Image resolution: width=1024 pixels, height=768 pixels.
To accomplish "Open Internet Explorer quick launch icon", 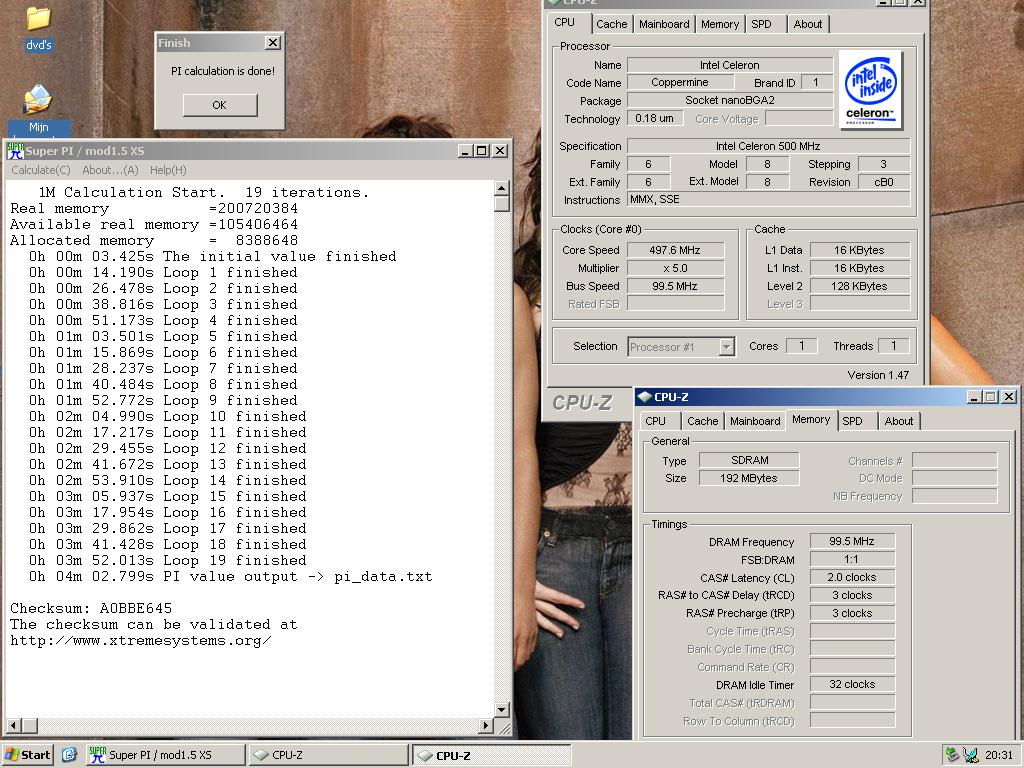I will 69,755.
